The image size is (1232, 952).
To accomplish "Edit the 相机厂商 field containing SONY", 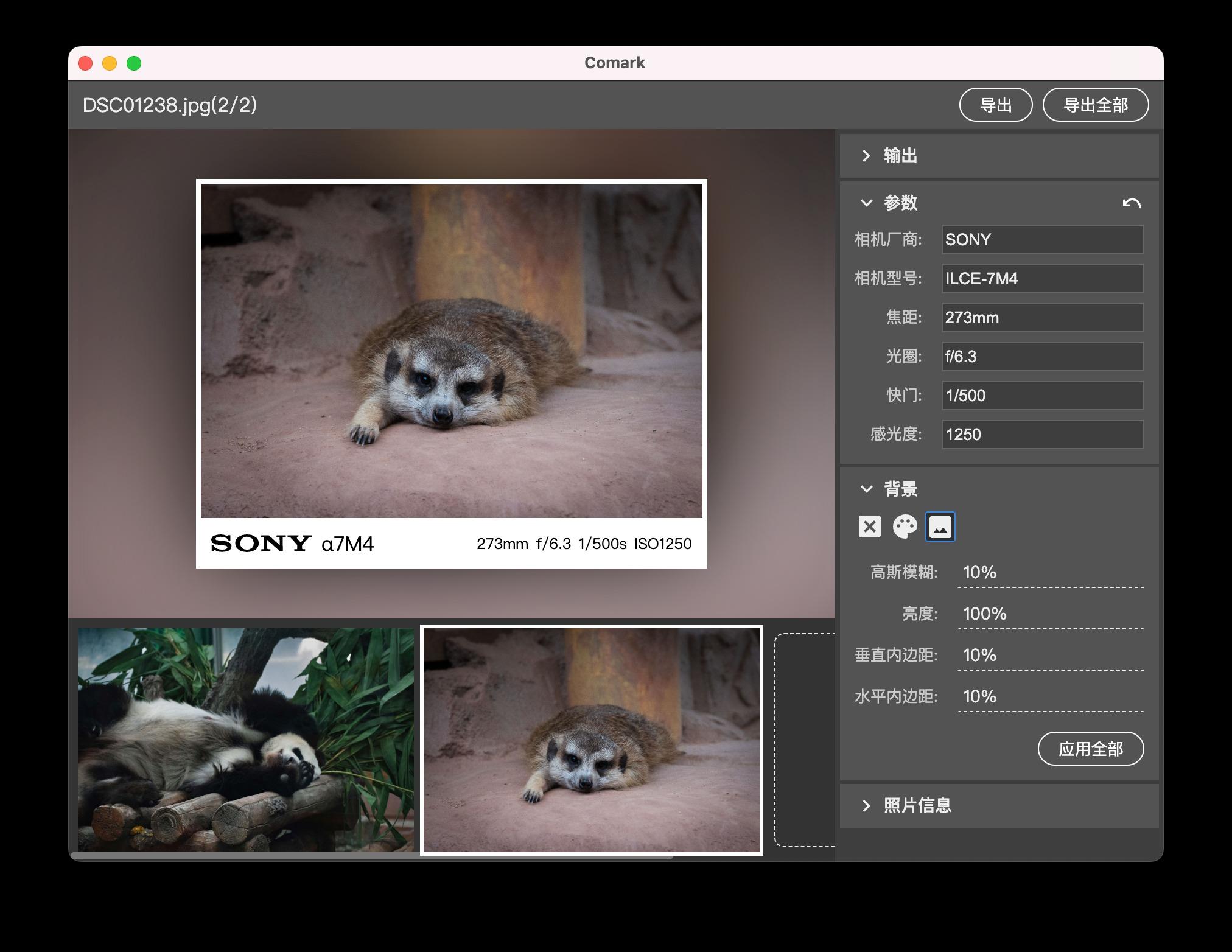I will point(1043,240).
